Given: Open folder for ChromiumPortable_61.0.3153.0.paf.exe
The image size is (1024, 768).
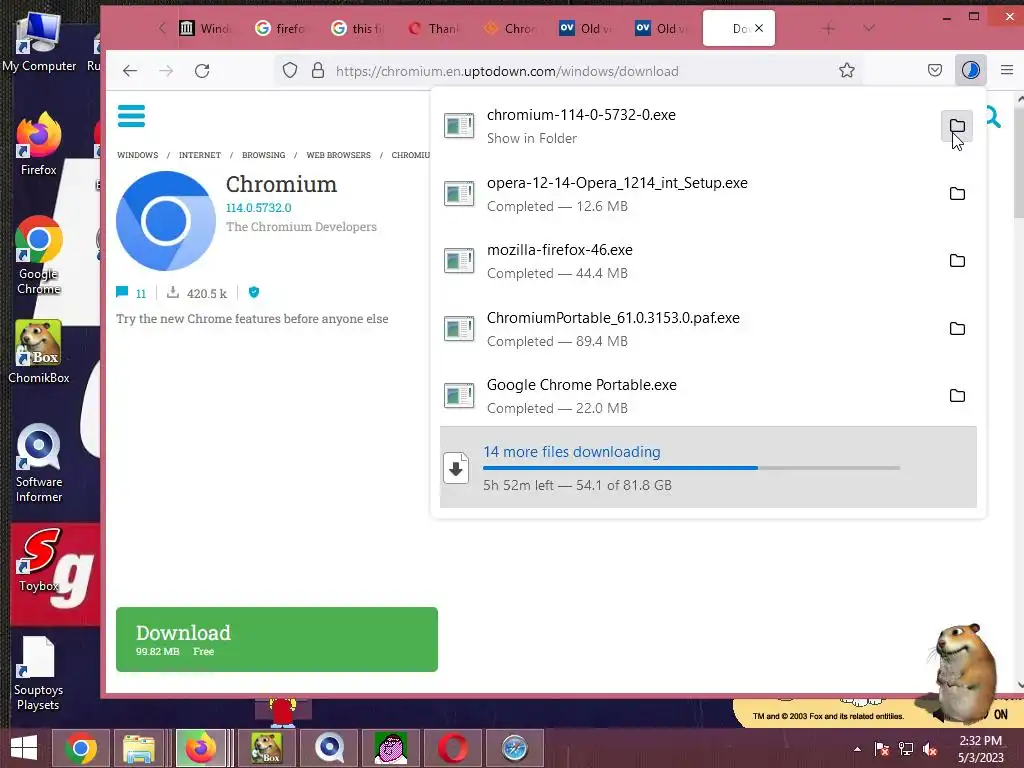Looking at the screenshot, I should (957, 328).
